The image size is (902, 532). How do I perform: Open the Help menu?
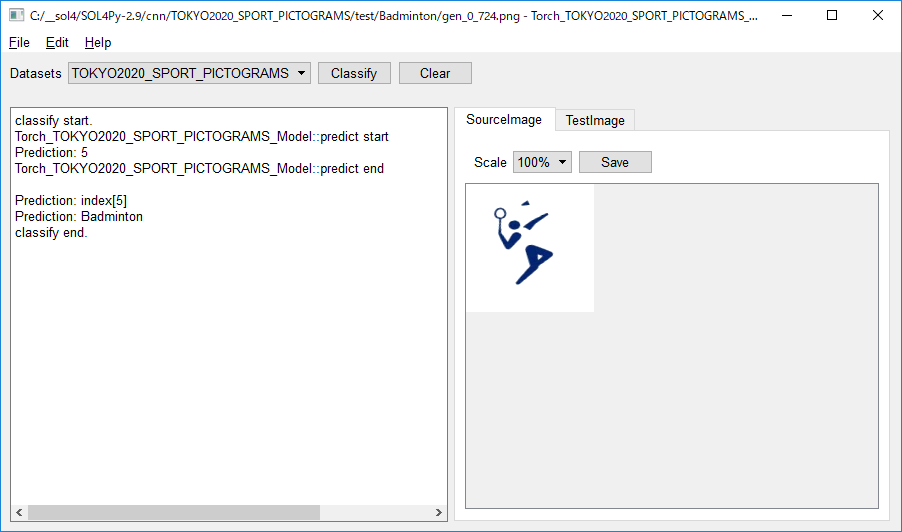coord(98,43)
